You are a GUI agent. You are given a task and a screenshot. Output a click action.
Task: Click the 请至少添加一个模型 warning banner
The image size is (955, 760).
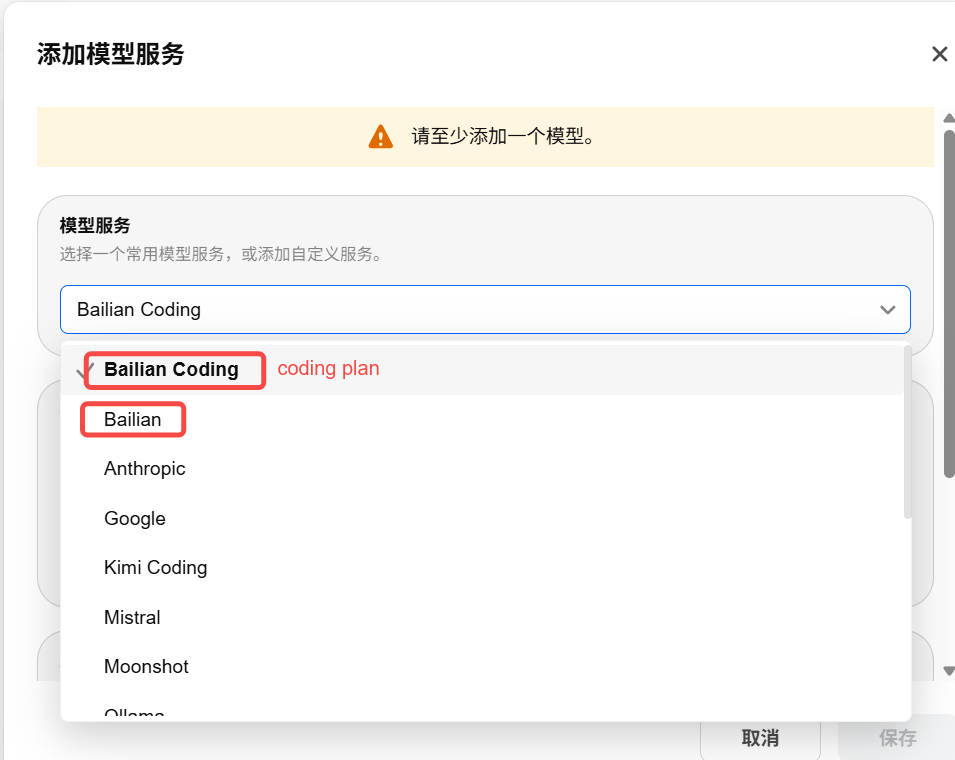485,137
